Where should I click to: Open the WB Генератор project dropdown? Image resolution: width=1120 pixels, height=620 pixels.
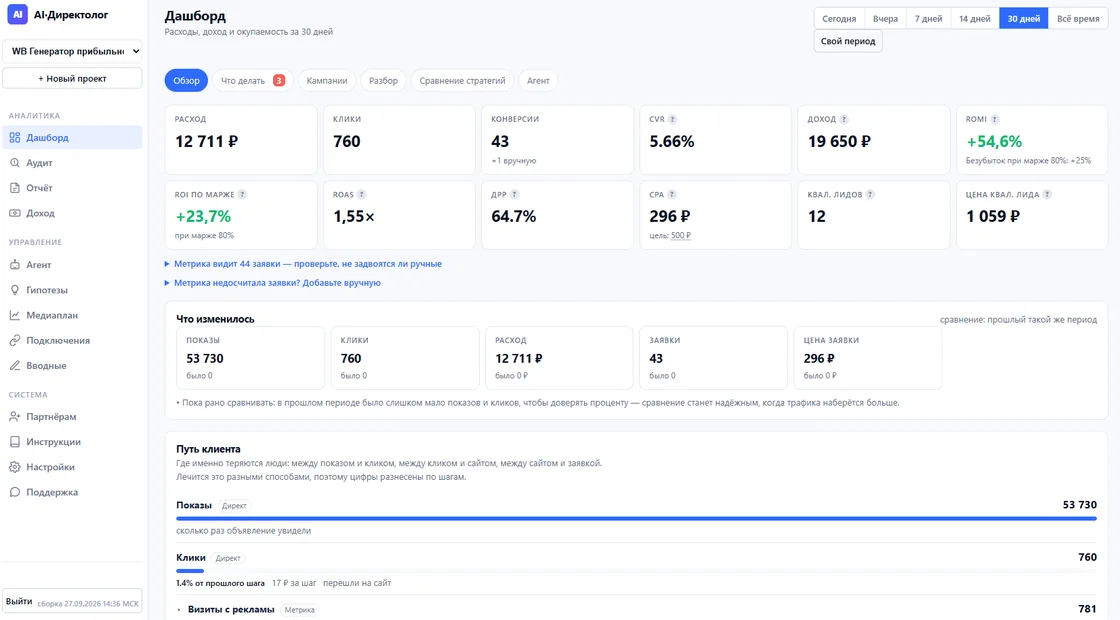point(72,51)
